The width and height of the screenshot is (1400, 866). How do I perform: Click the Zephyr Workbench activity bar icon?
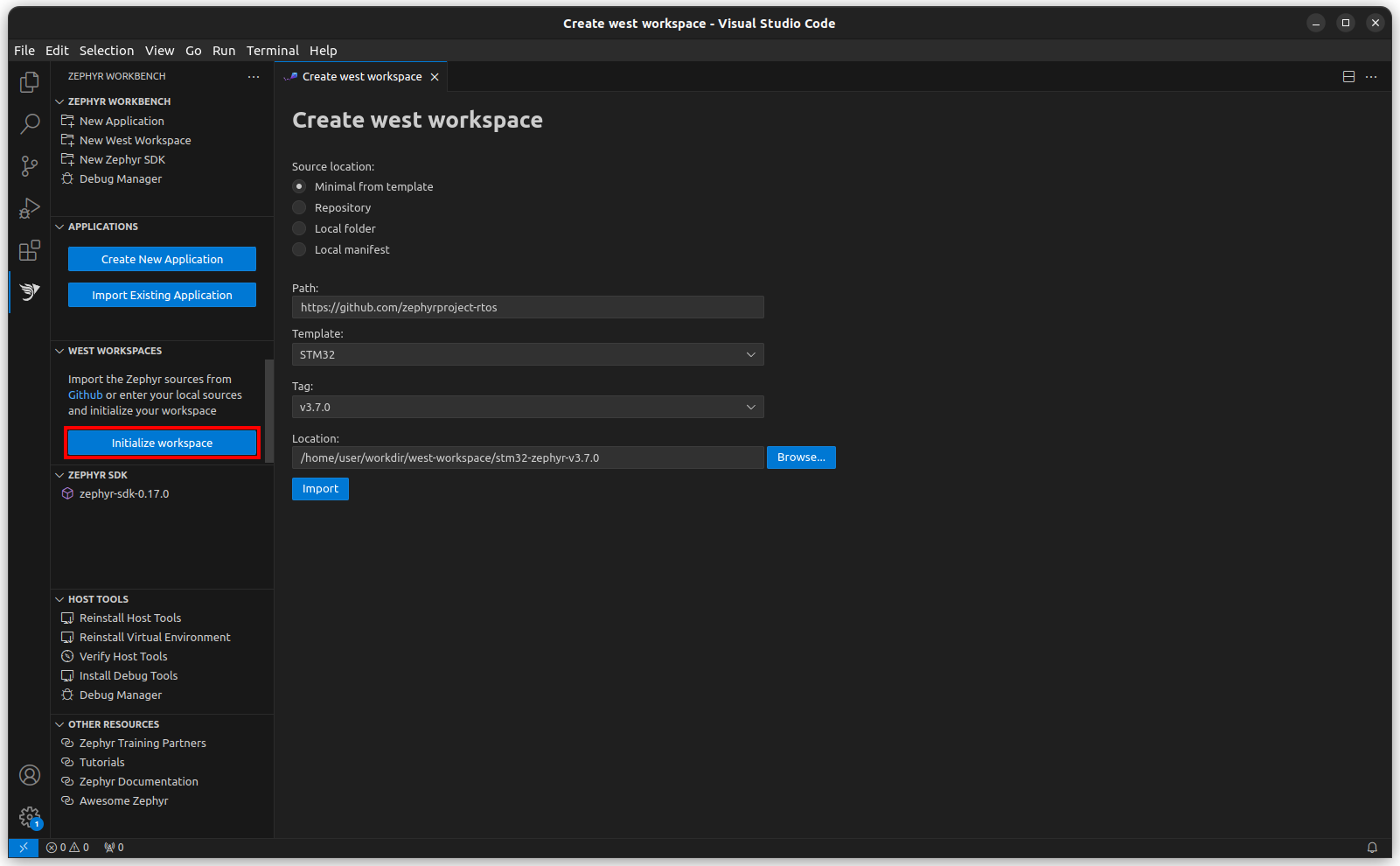30,292
